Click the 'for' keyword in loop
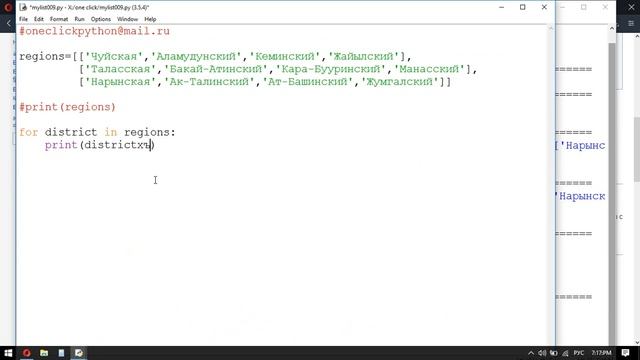The height and width of the screenshot is (360, 640). click(29, 132)
